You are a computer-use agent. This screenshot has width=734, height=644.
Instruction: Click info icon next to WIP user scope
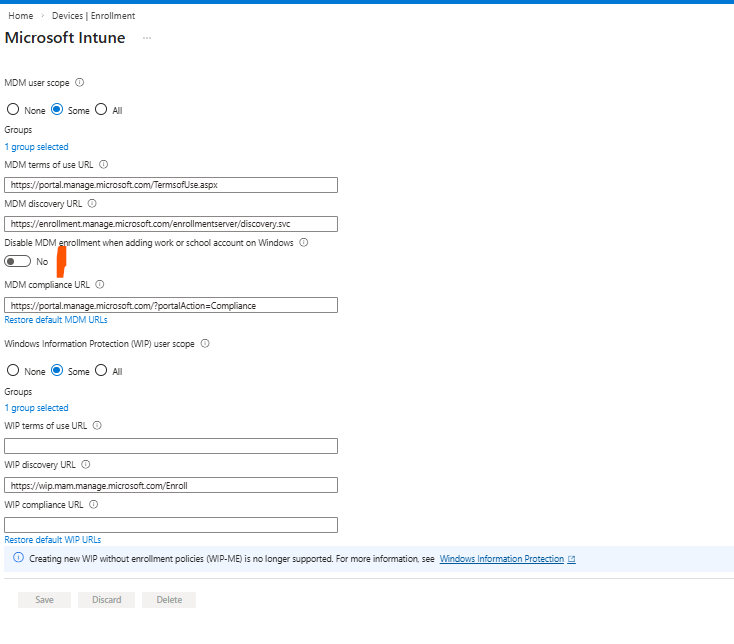(205, 343)
